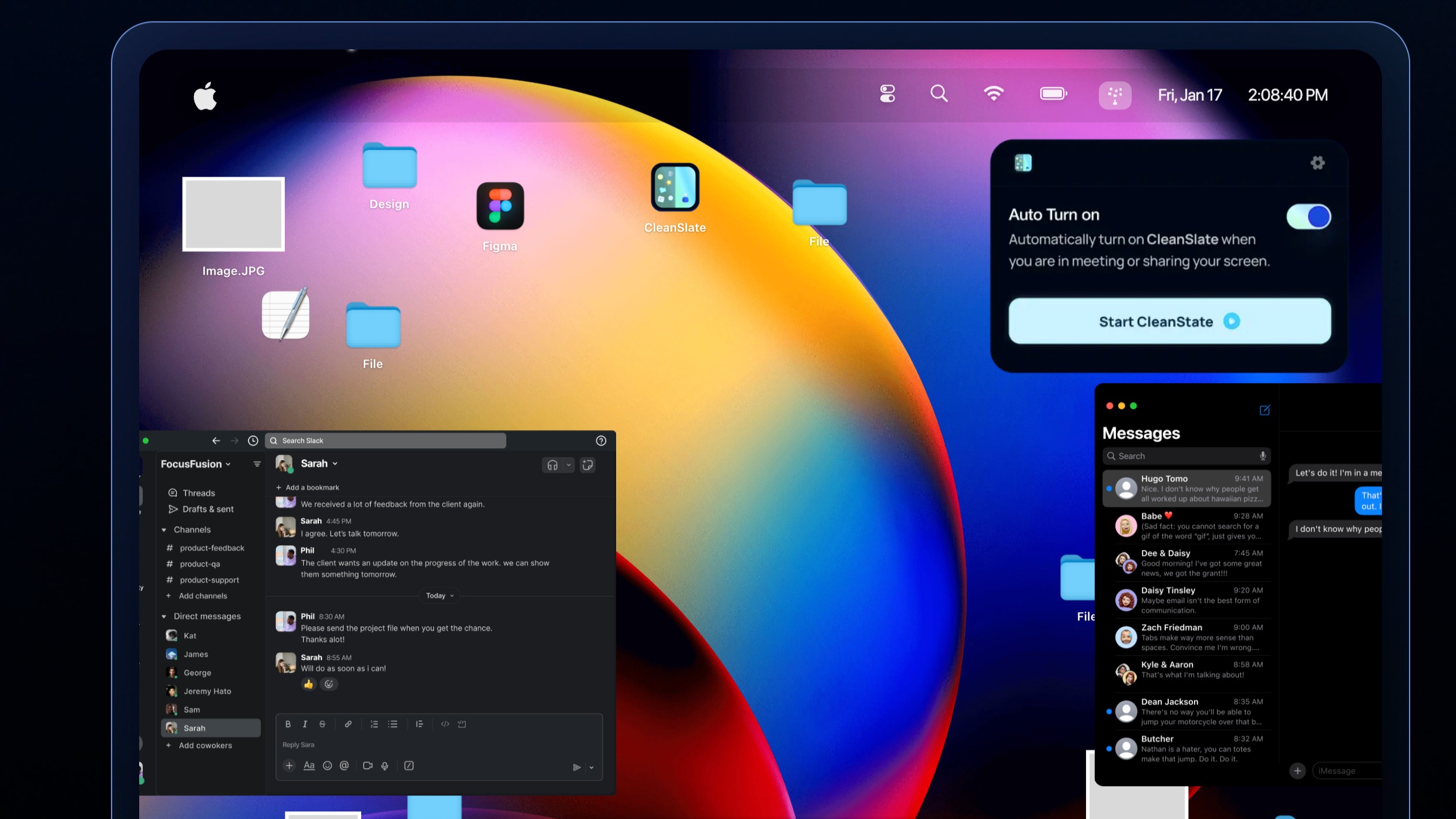Open the CleanSlate desktop app icon
Screen dimensions: 1456x819
pos(675,187)
